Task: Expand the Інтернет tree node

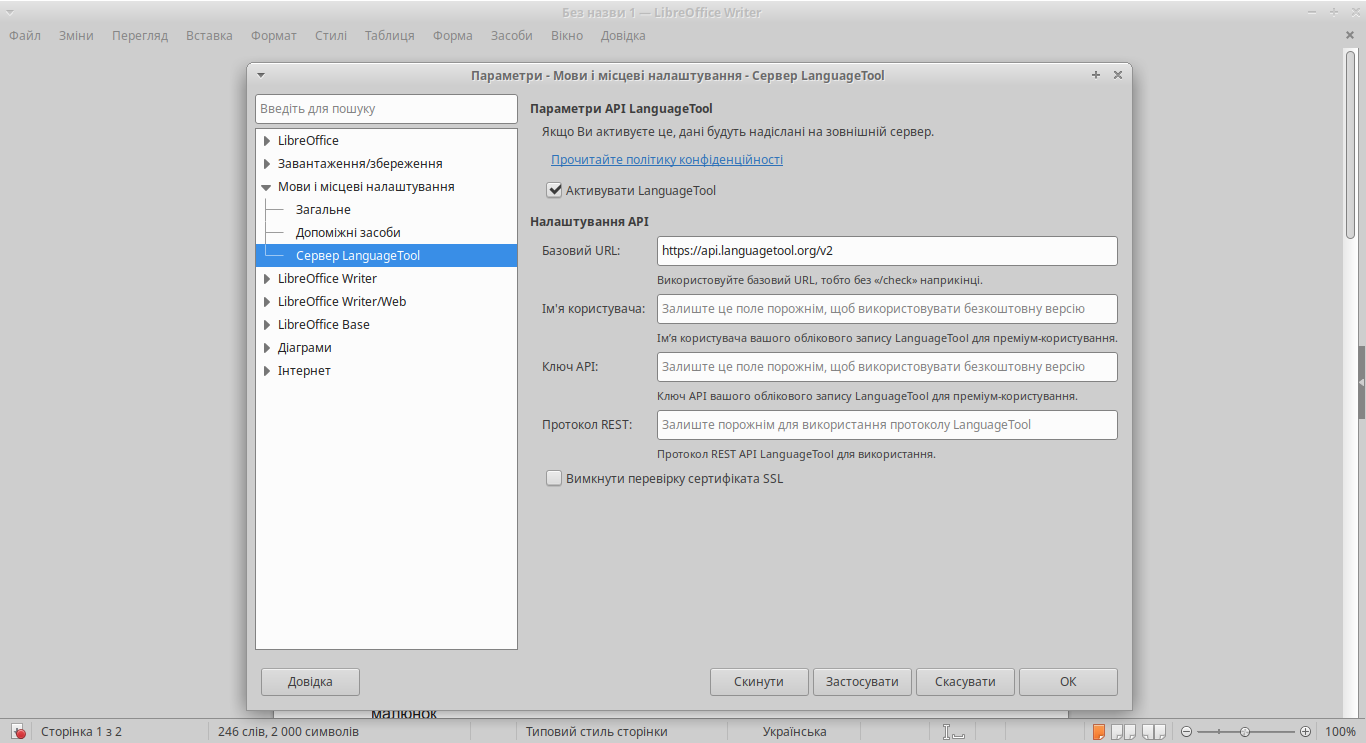Action: [267, 371]
